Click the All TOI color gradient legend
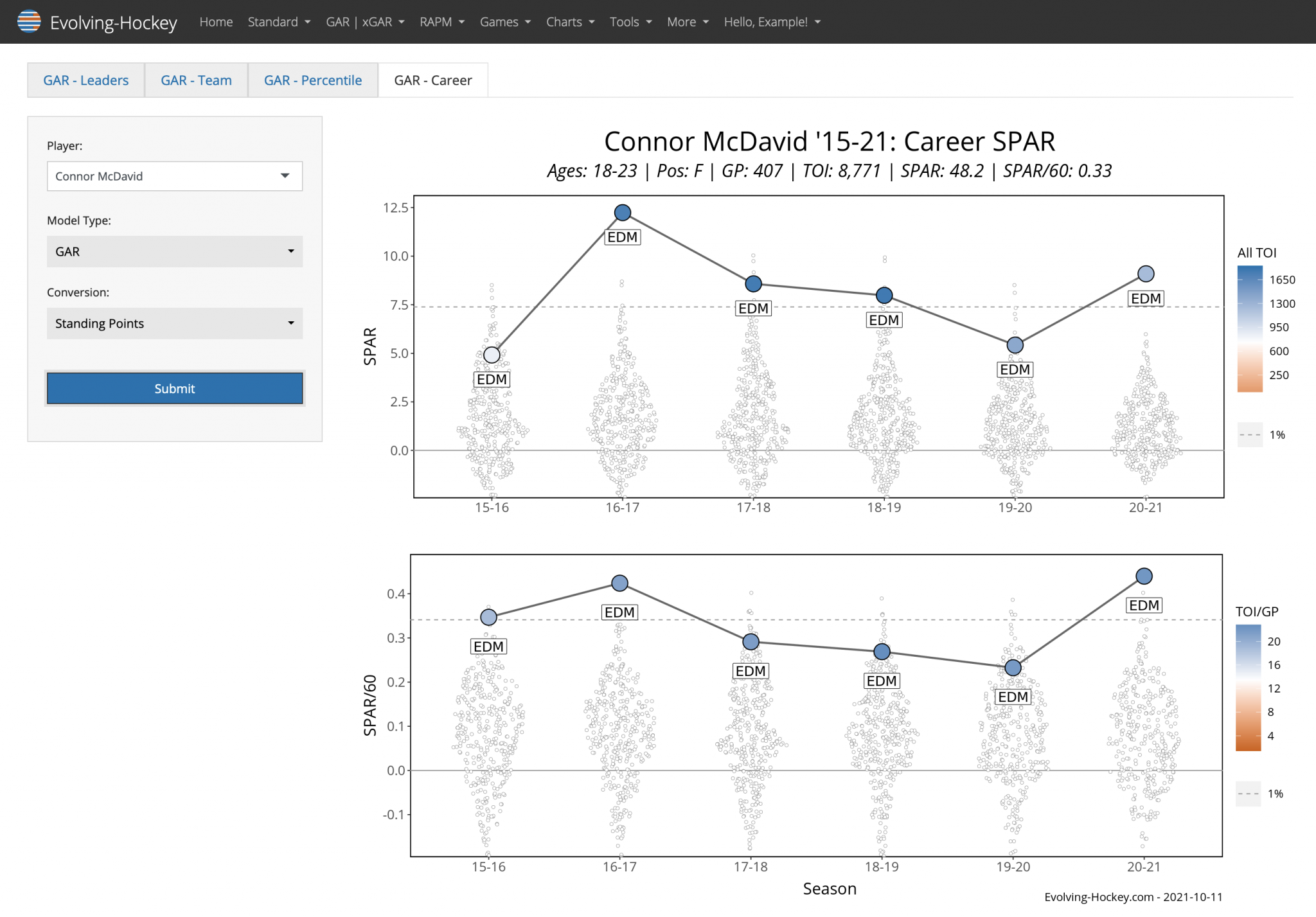Image resolution: width=1316 pixels, height=917 pixels. [x=1250, y=328]
